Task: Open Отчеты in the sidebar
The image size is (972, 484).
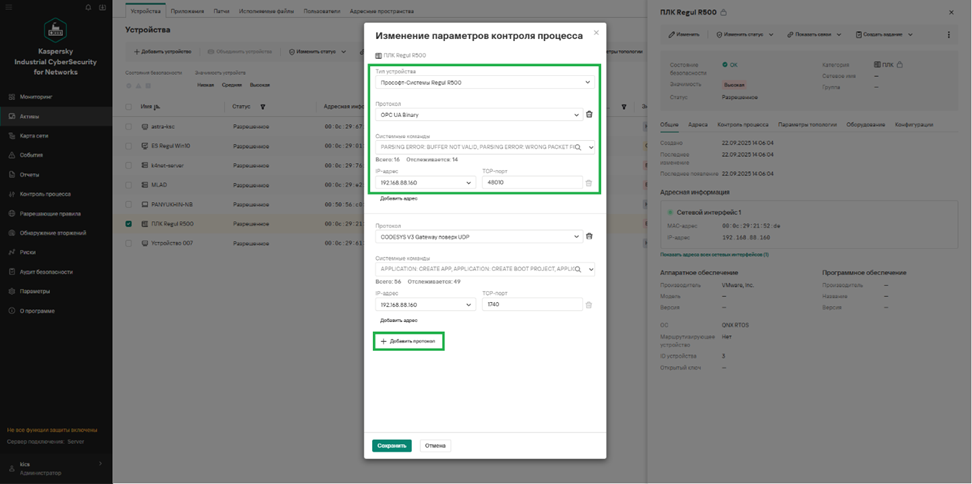Action: (x=29, y=175)
